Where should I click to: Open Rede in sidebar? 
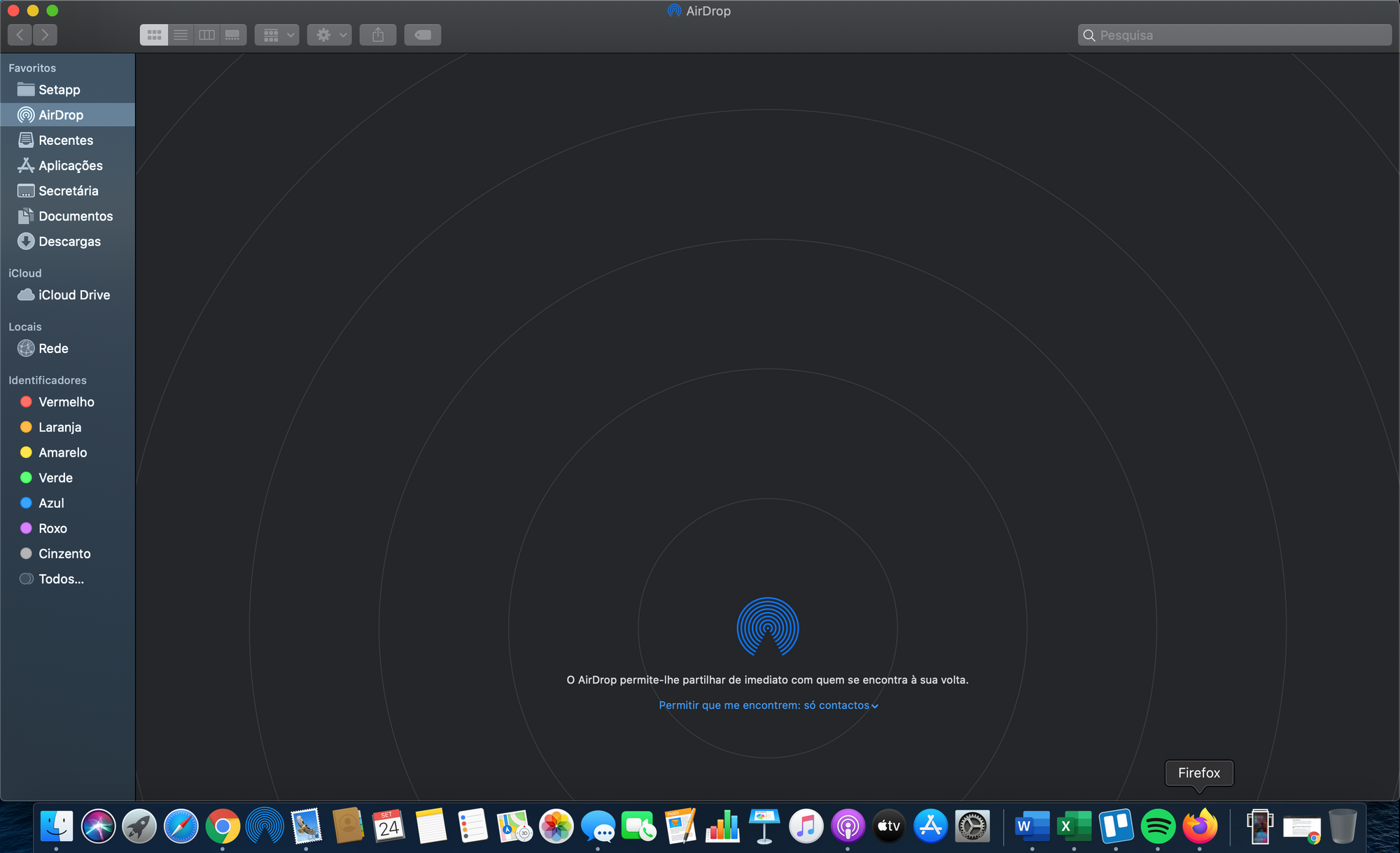point(67,348)
